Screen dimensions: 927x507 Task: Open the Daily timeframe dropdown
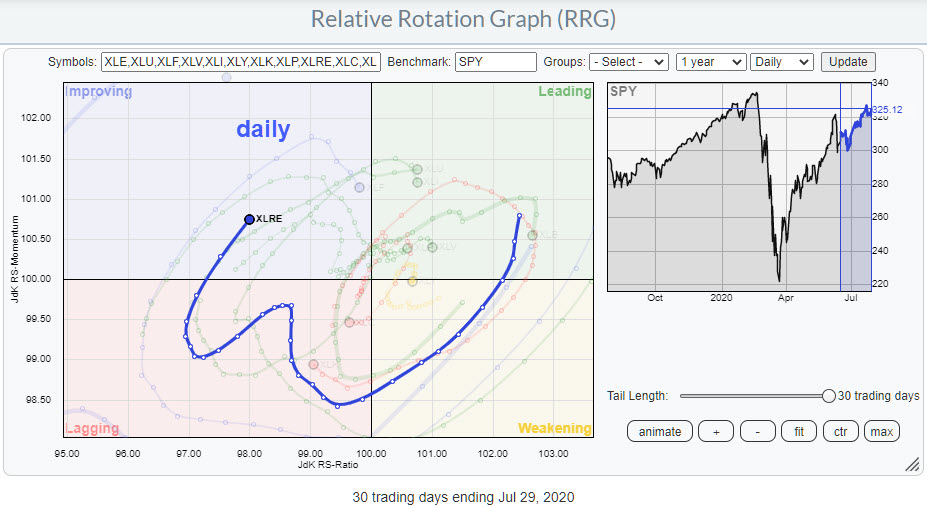(x=781, y=62)
